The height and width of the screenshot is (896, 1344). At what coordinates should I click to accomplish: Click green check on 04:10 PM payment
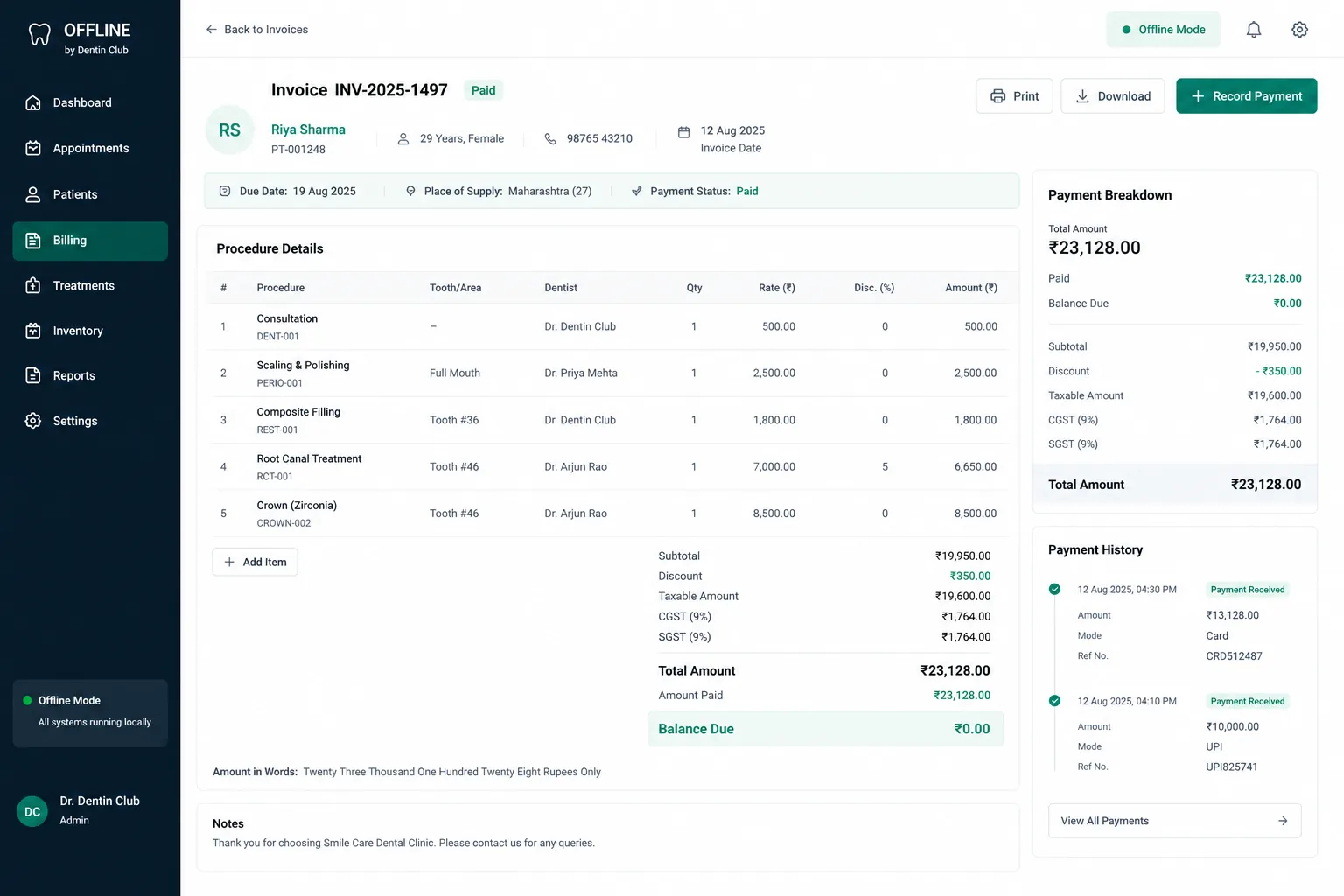coord(1054,701)
